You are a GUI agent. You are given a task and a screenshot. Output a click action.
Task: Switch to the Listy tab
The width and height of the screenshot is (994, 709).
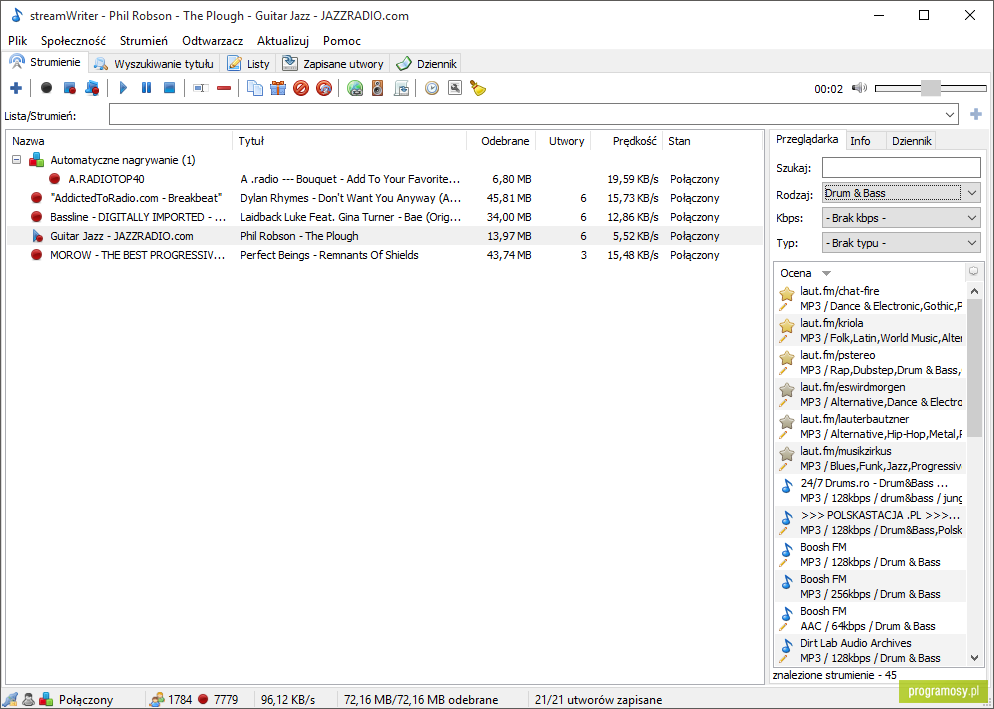click(249, 63)
